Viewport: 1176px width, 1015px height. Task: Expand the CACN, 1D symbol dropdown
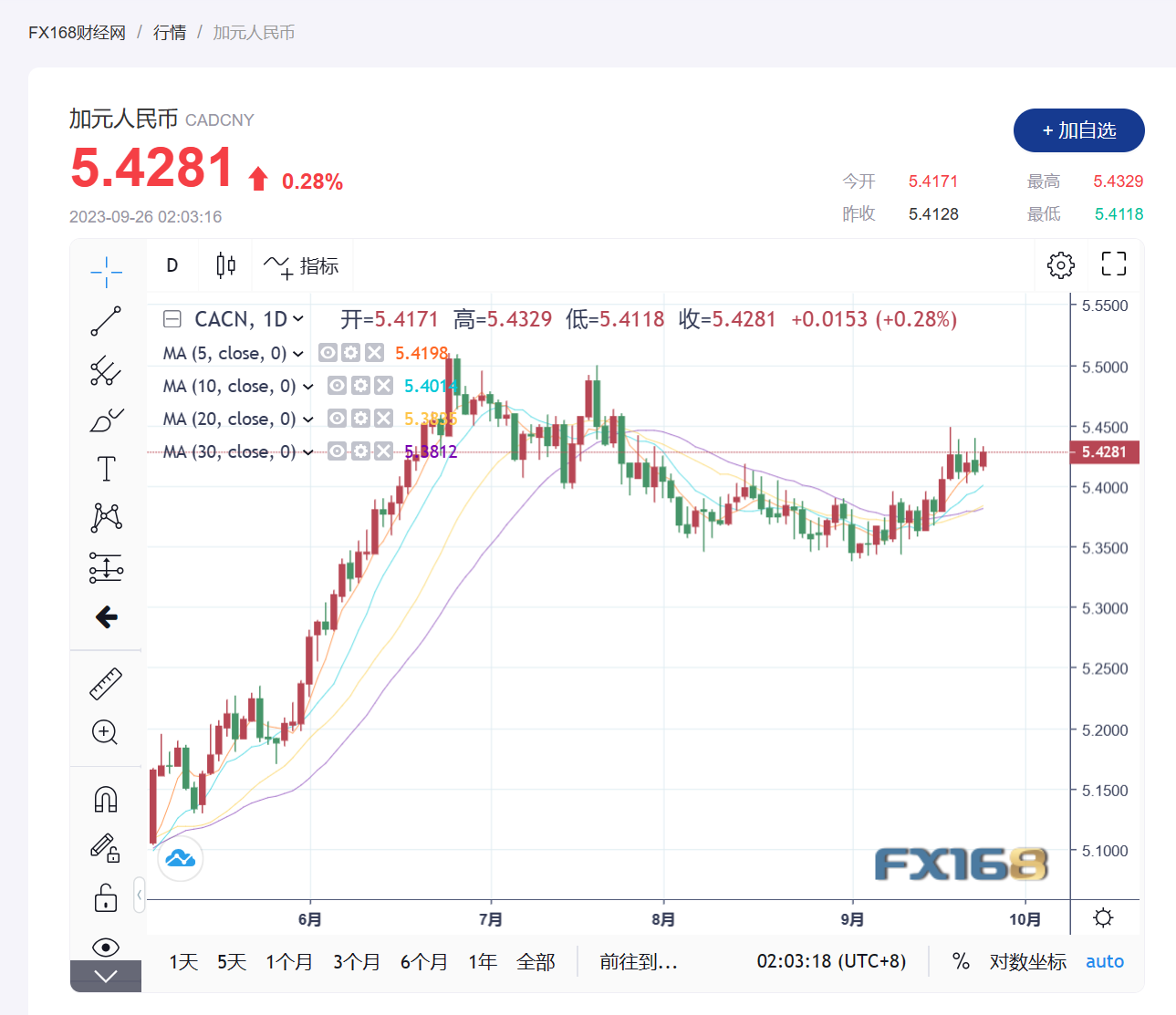click(297, 319)
